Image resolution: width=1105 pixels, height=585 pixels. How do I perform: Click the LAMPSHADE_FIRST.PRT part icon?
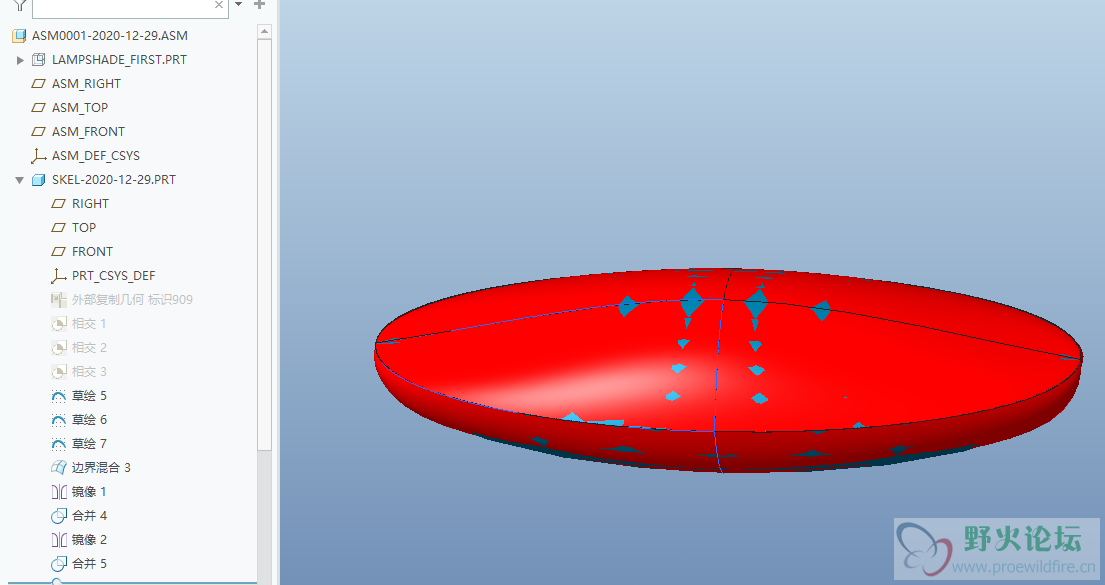click(39, 60)
